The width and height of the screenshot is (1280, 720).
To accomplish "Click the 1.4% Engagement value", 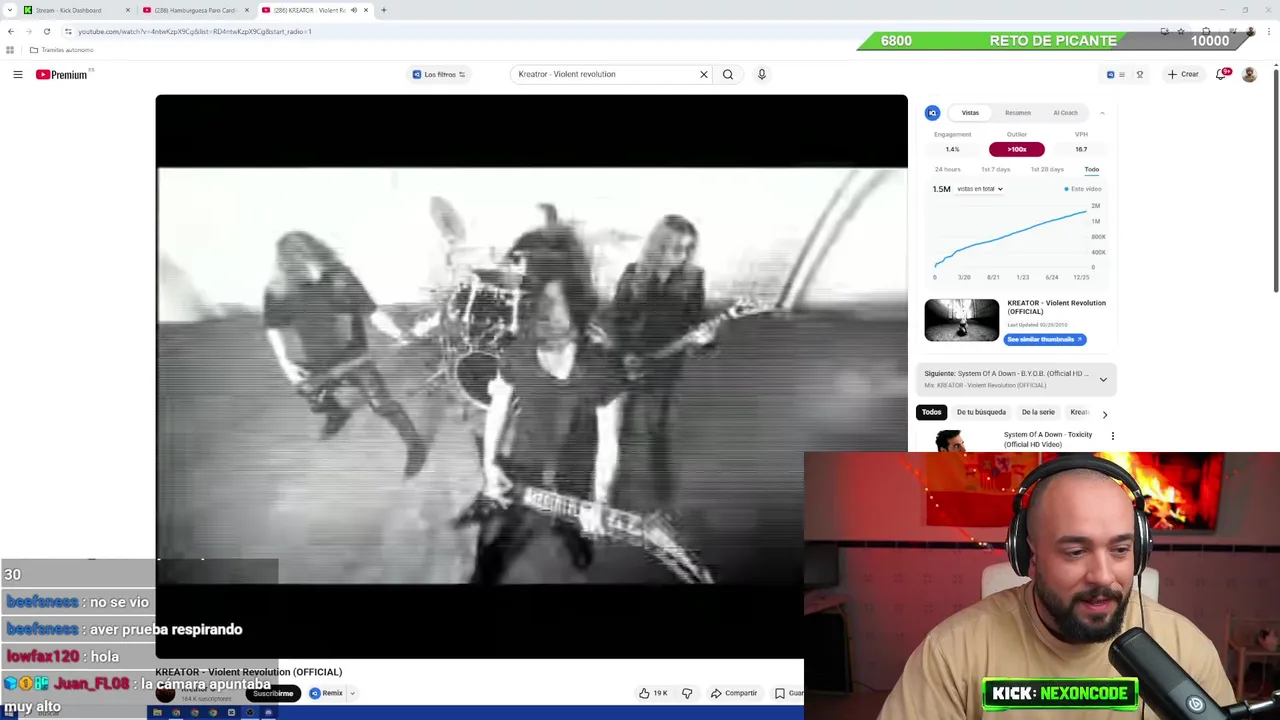I will pyautogui.click(x=952, y=149).
